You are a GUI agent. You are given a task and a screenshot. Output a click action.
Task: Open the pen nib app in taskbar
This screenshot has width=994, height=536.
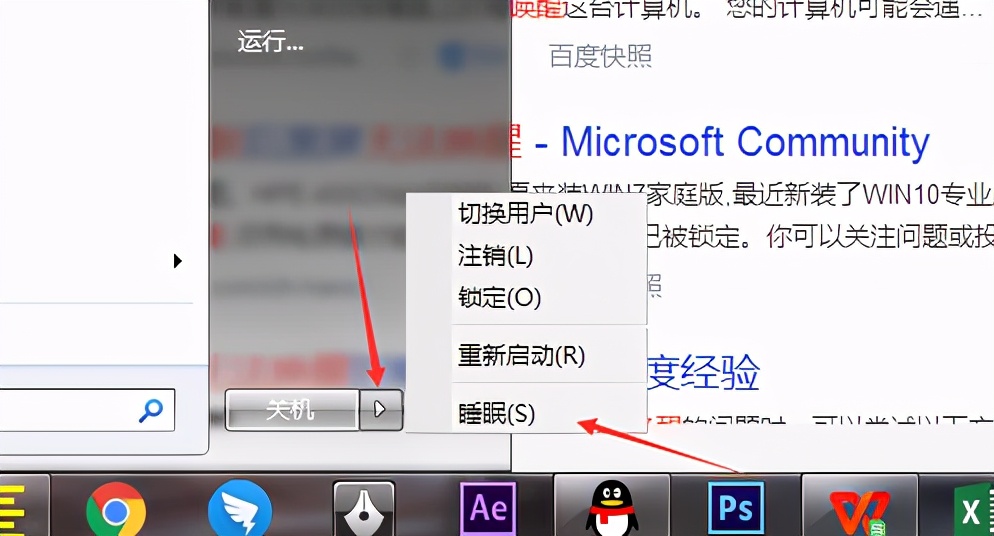click(x=364, y=510)
